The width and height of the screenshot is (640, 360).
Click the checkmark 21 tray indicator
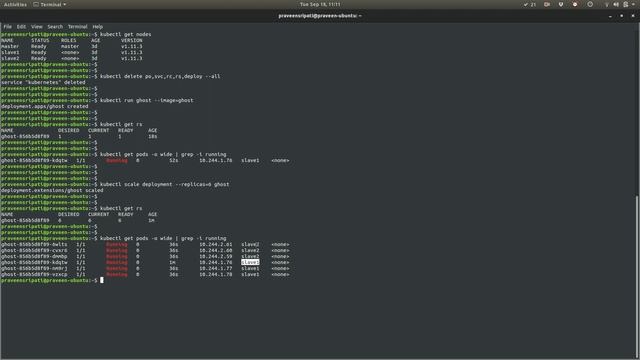tap(530, 4)
